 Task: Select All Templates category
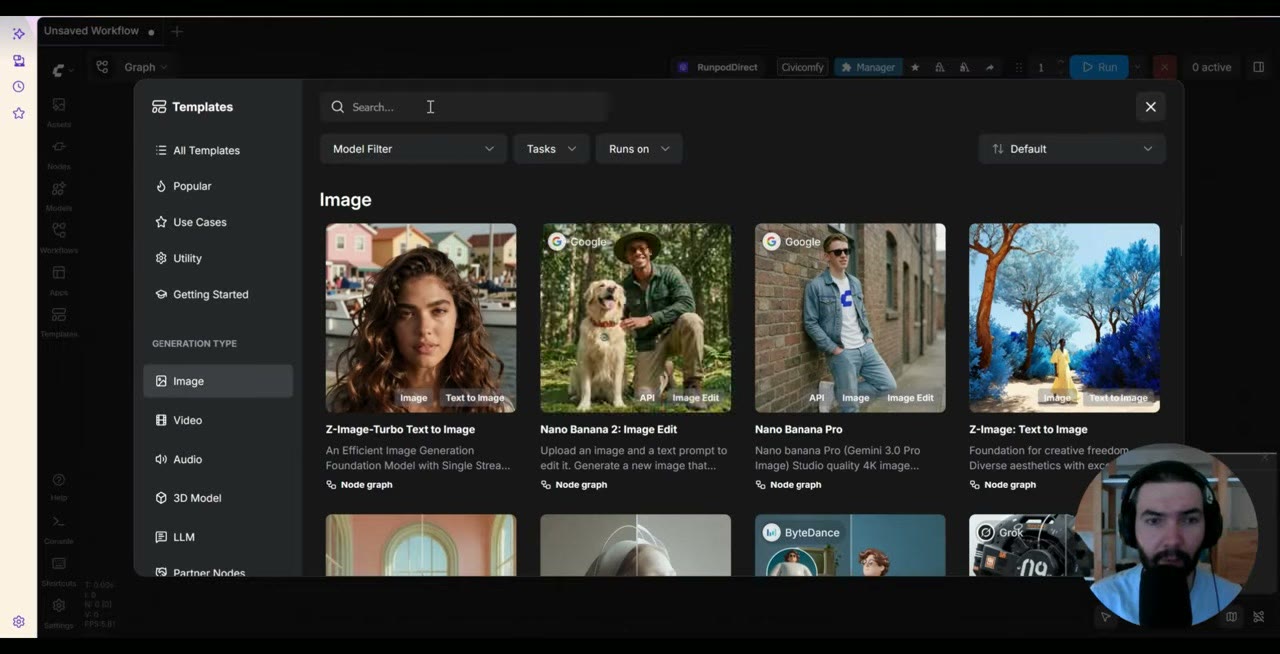click(218, 150)
